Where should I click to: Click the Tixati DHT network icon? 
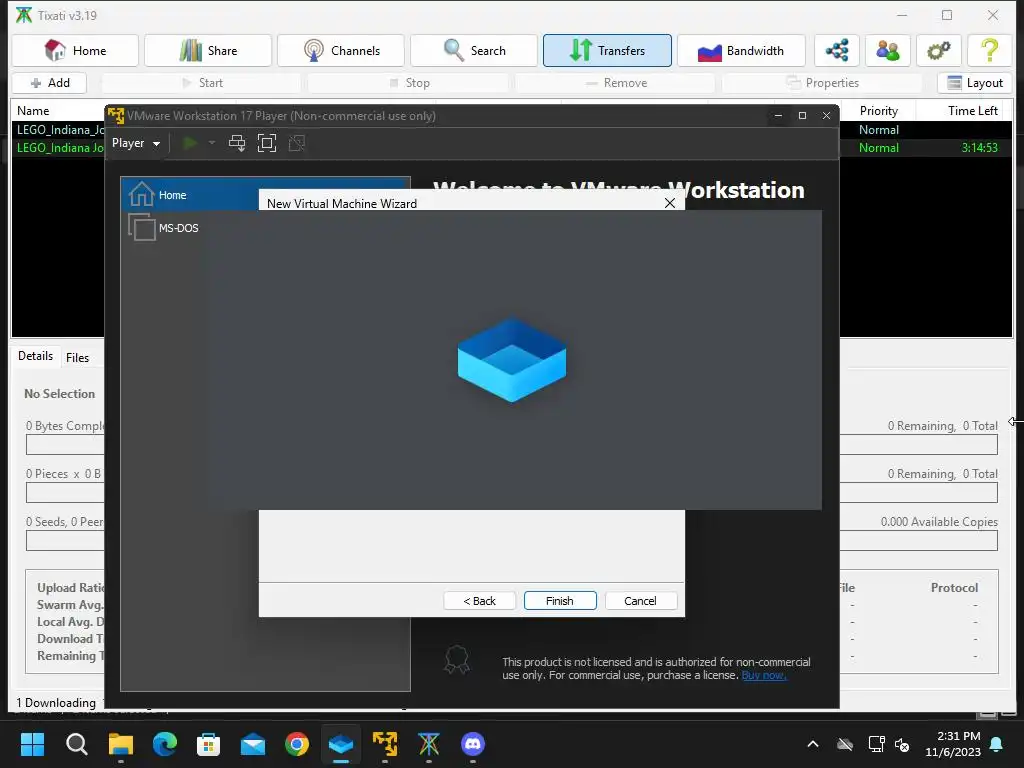click(837, 50)
